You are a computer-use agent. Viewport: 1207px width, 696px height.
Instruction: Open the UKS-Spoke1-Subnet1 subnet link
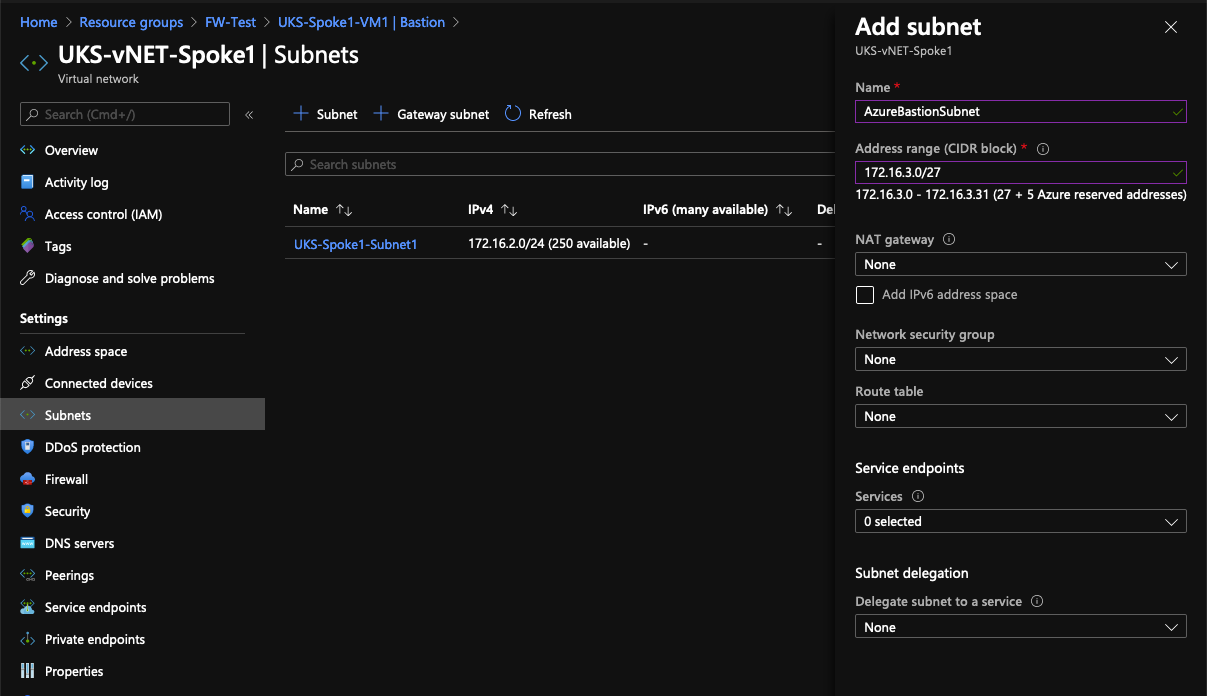pos(355,244)
